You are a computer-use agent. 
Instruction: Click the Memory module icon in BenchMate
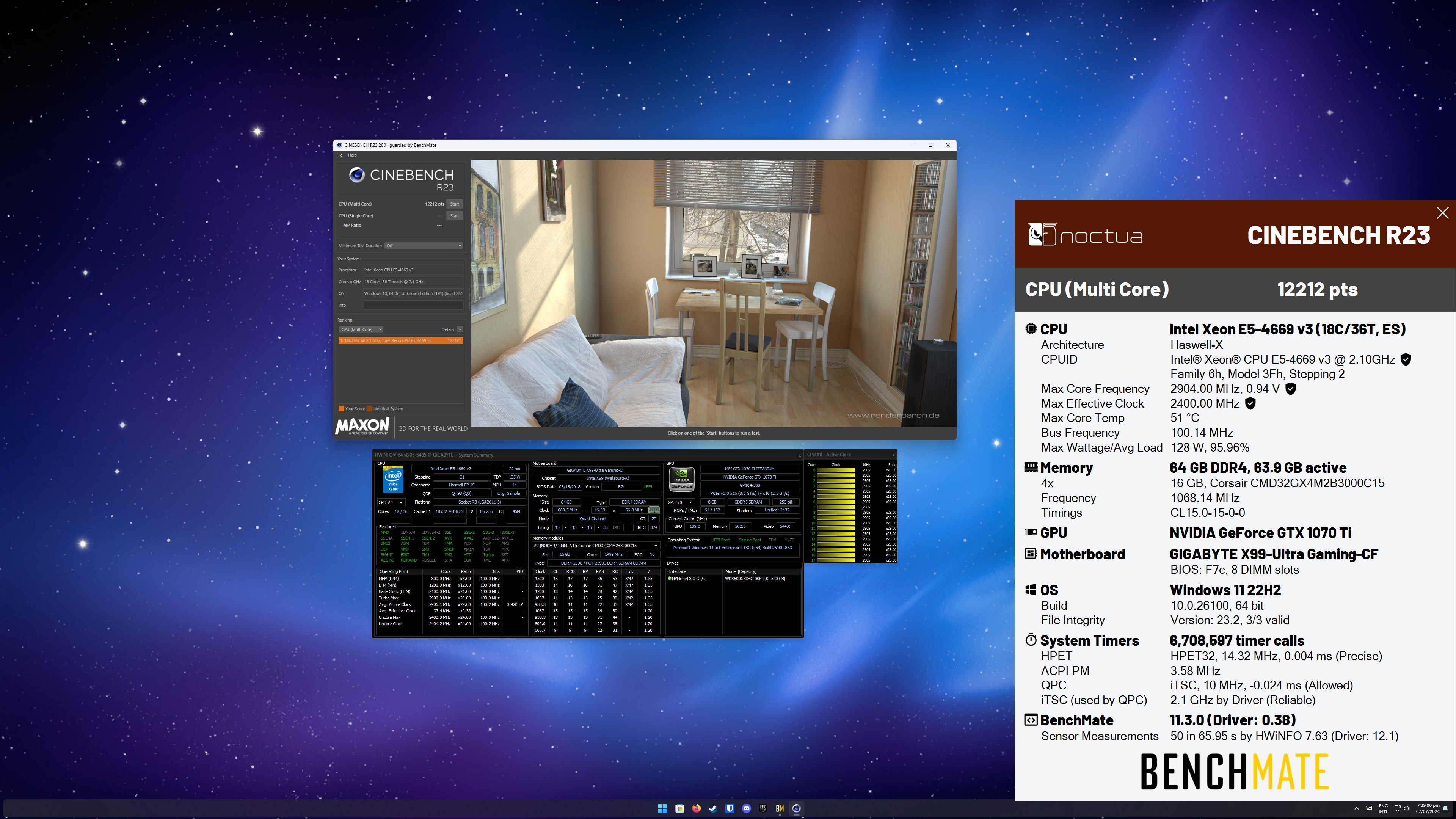click(x=1031, y=467)
